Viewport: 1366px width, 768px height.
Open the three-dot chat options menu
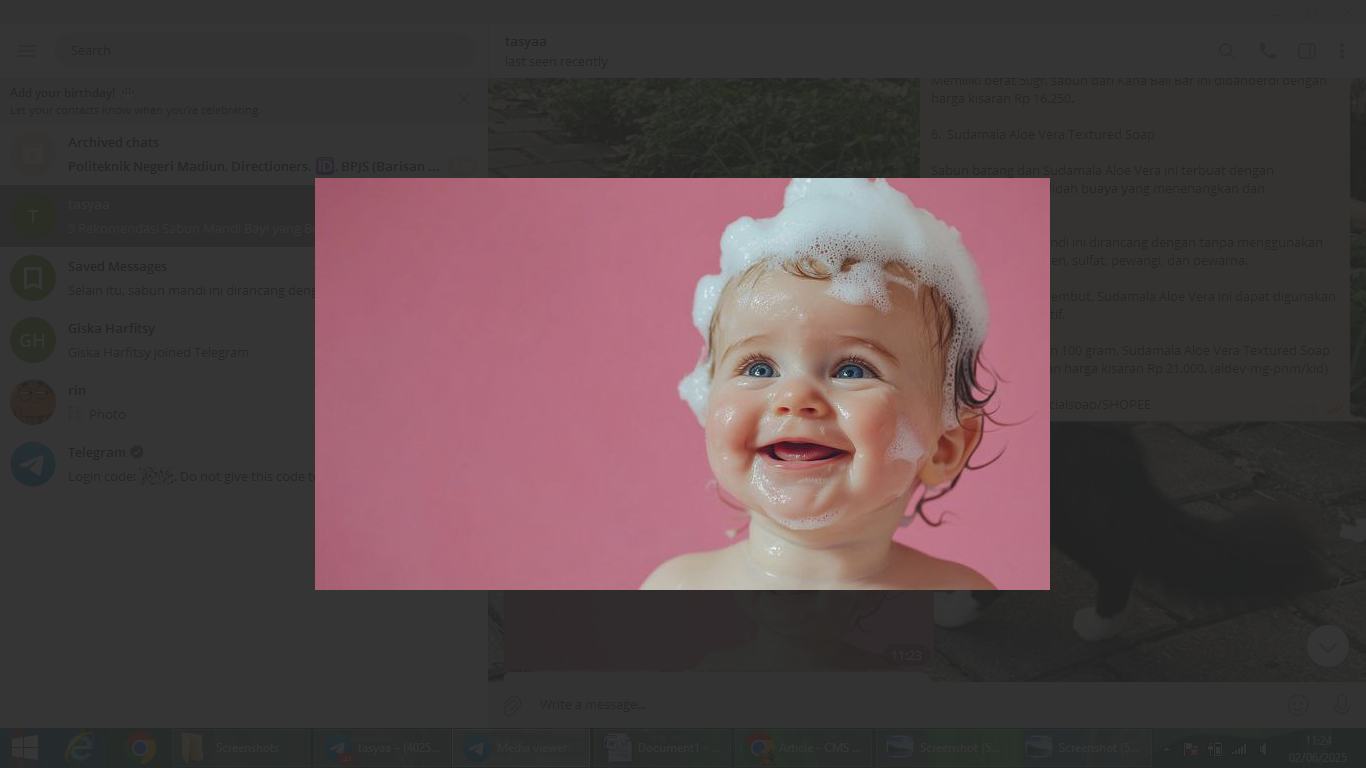1342,51
